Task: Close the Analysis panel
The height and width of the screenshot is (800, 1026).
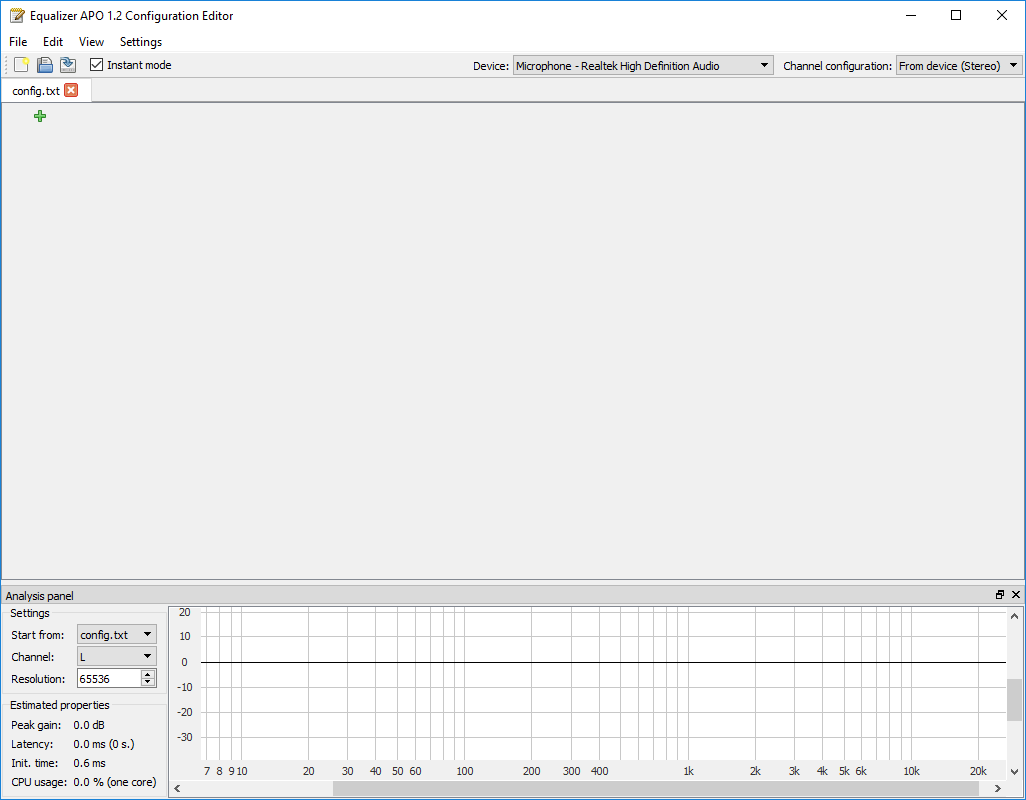Action: [1016, 595]
